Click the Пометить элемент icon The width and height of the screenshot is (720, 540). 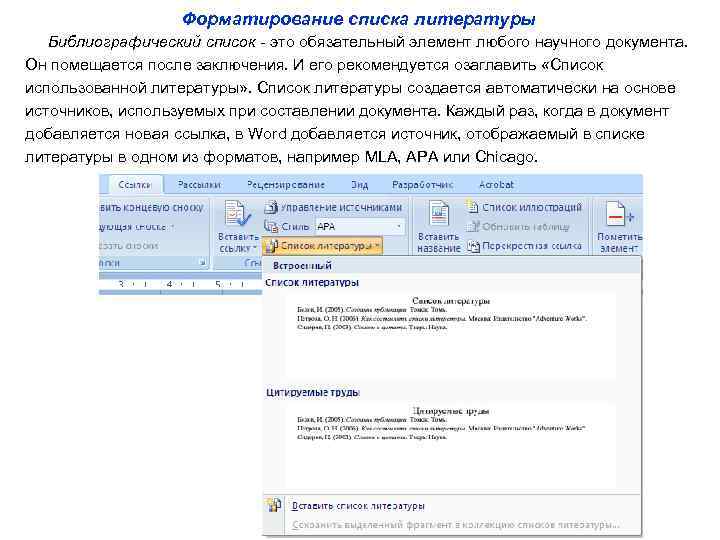(x=619, y=214)
